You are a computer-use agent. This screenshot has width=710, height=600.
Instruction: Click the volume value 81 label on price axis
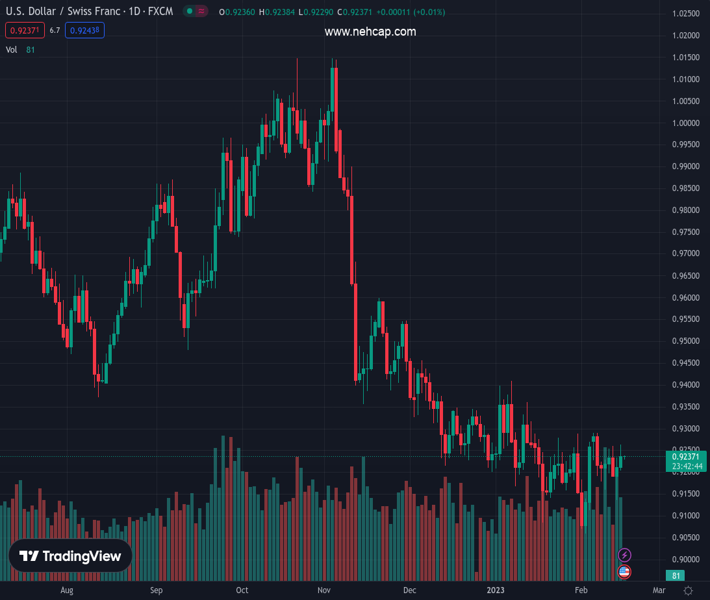[677, 577]
